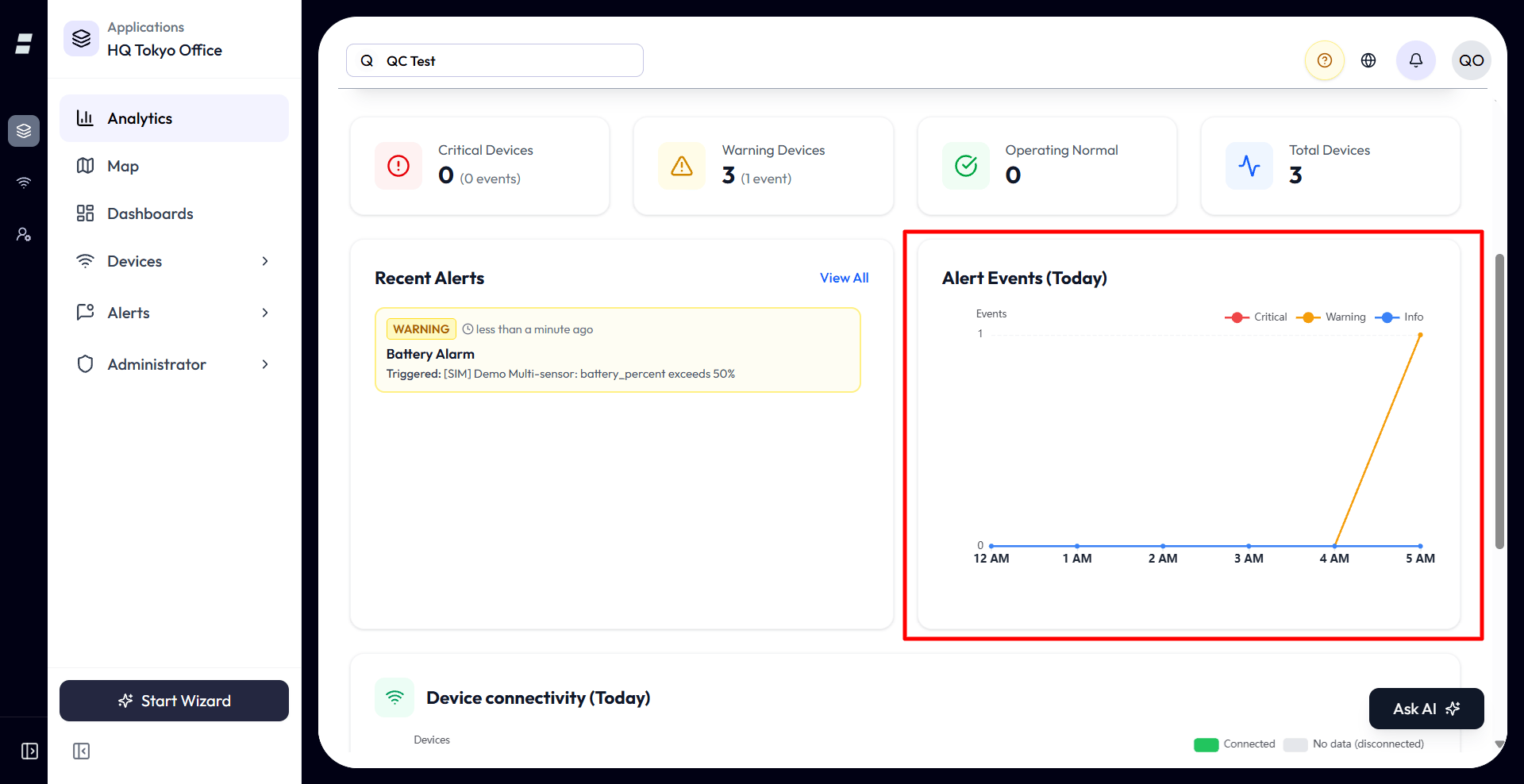The image size is (1524, 784).
Task: Click the Total Devices activity icon
Action: point(1249,166)
